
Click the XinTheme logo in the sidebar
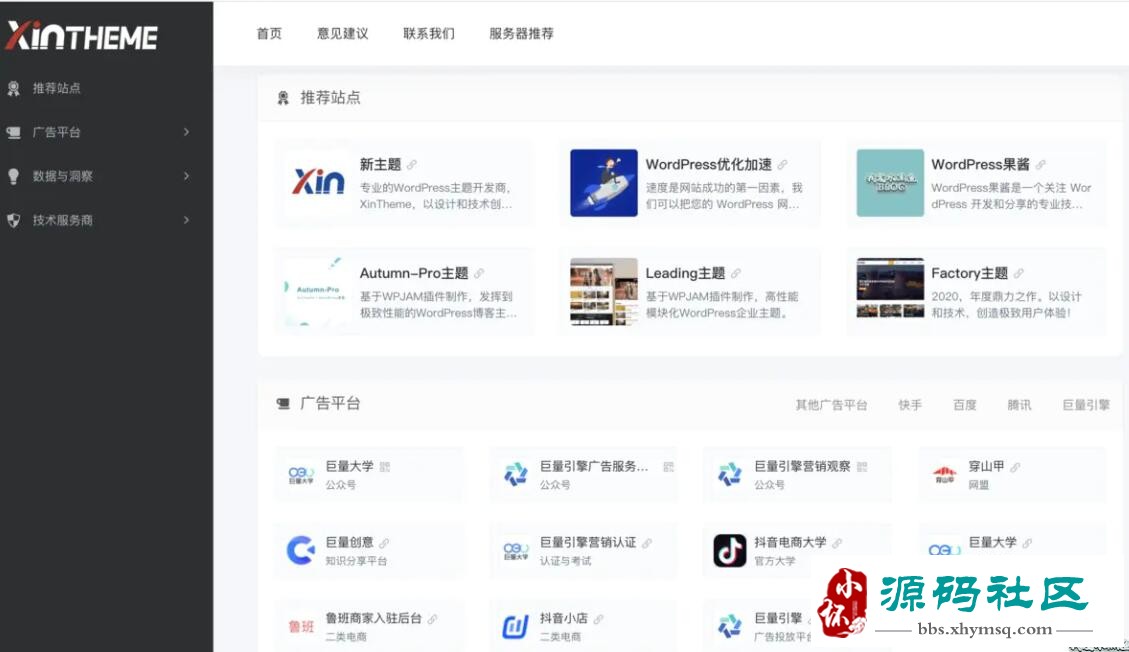pos(81,35)
